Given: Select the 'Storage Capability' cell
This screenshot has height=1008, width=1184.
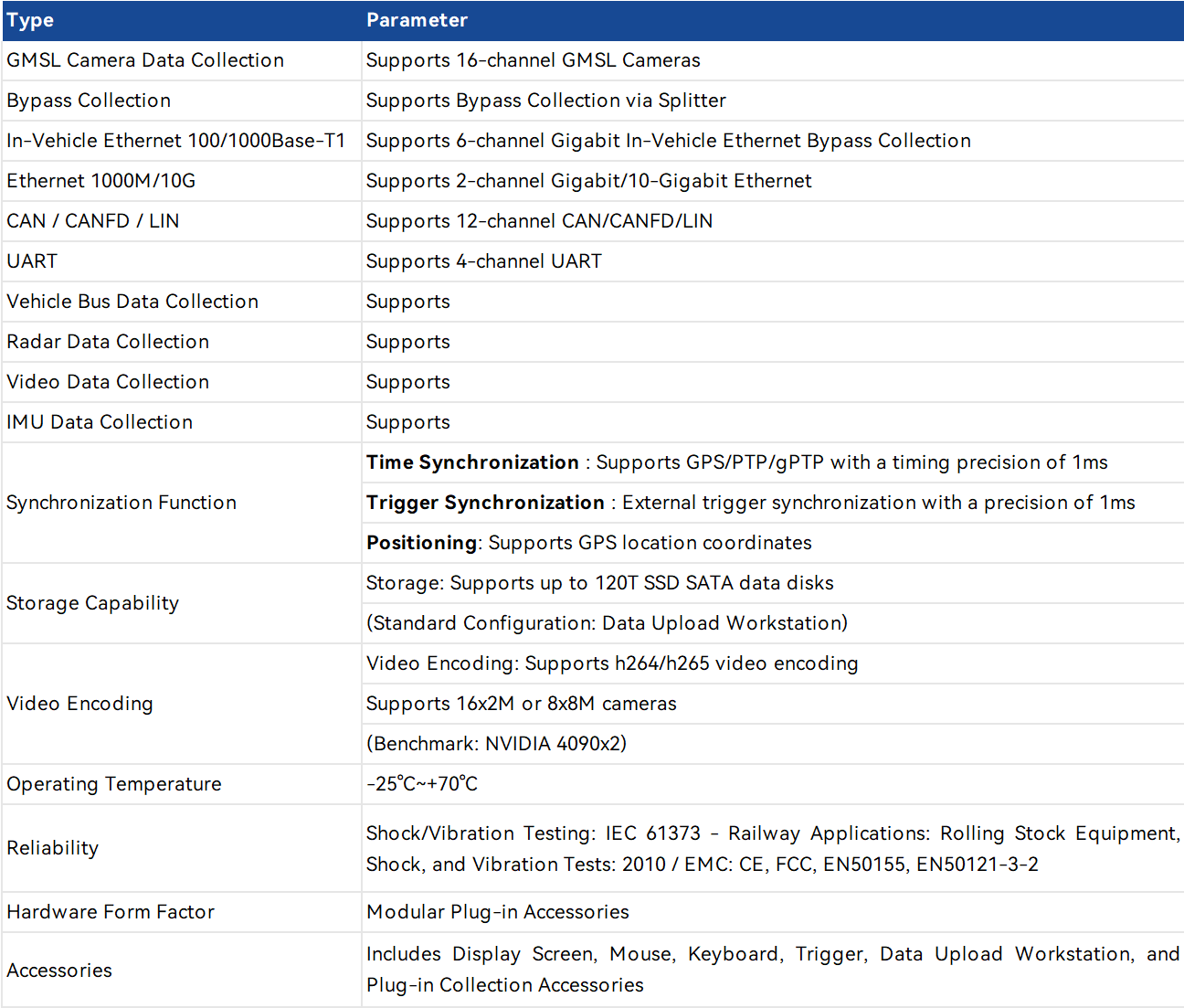Looking at the screenshot, I should point(92,603).
